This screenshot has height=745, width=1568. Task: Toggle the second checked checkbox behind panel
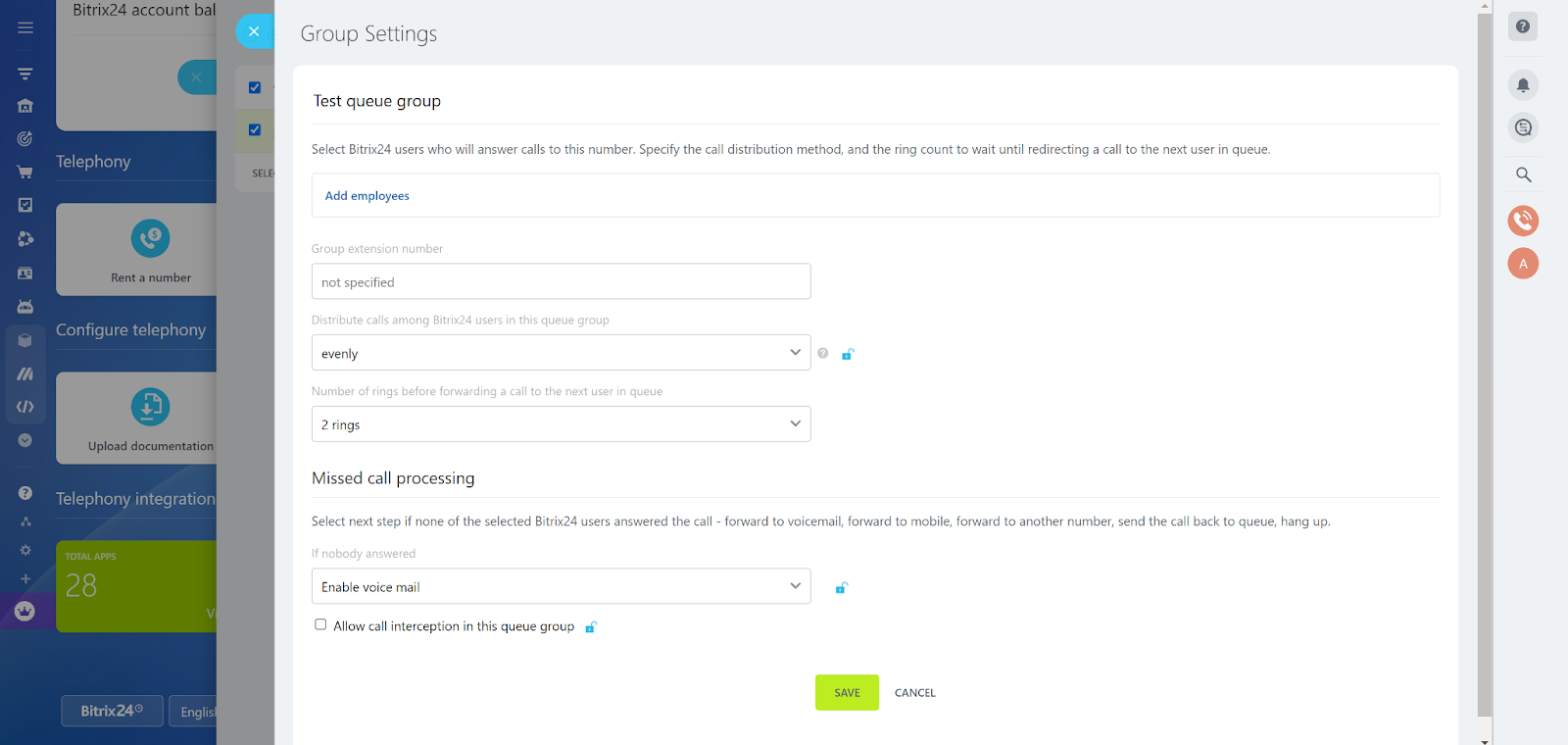point(255,129)
